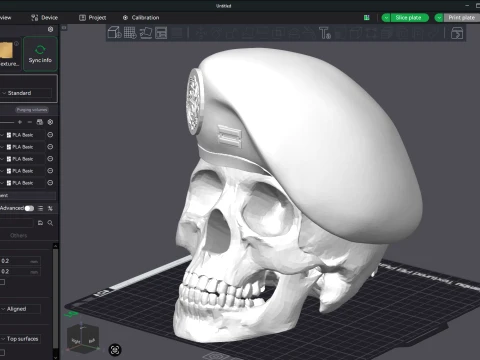Toggle the Advanced mode switch
This screenshot has height=360, width=480.
[29, 208]
